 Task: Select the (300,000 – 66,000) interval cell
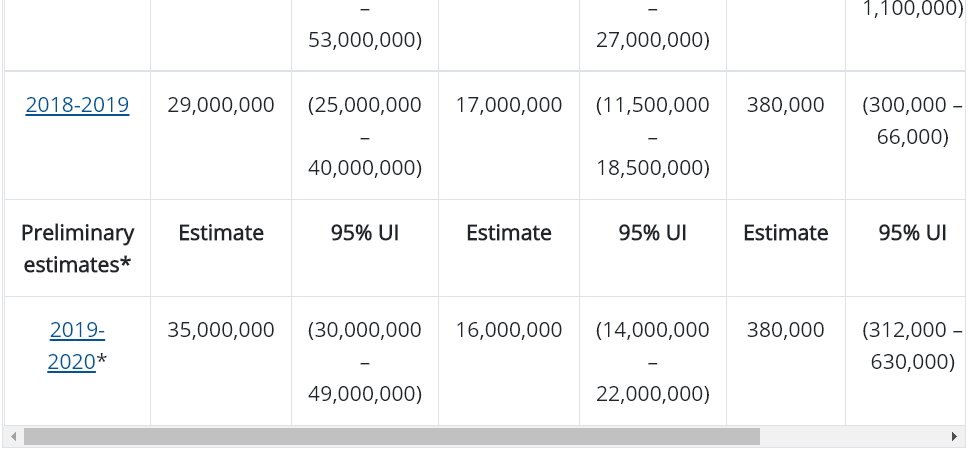pos(912,121)
